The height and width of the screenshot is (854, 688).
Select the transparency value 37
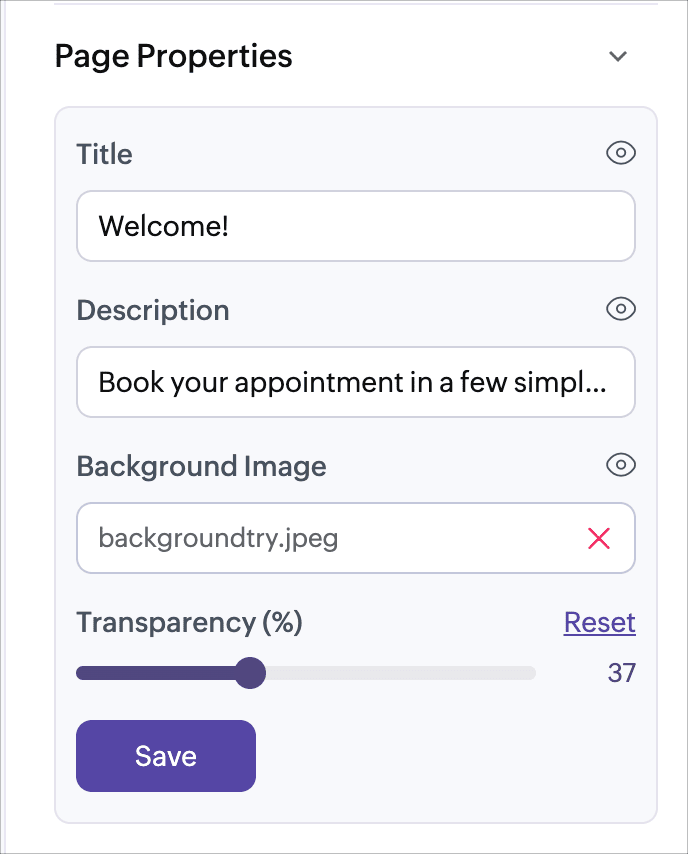pos(622,673)
